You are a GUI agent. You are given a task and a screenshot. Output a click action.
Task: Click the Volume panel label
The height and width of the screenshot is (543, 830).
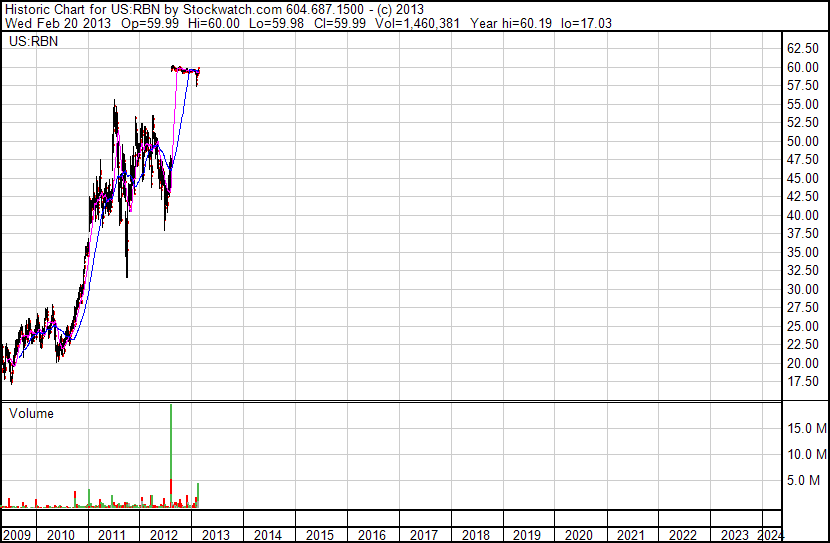coord(31,413)
